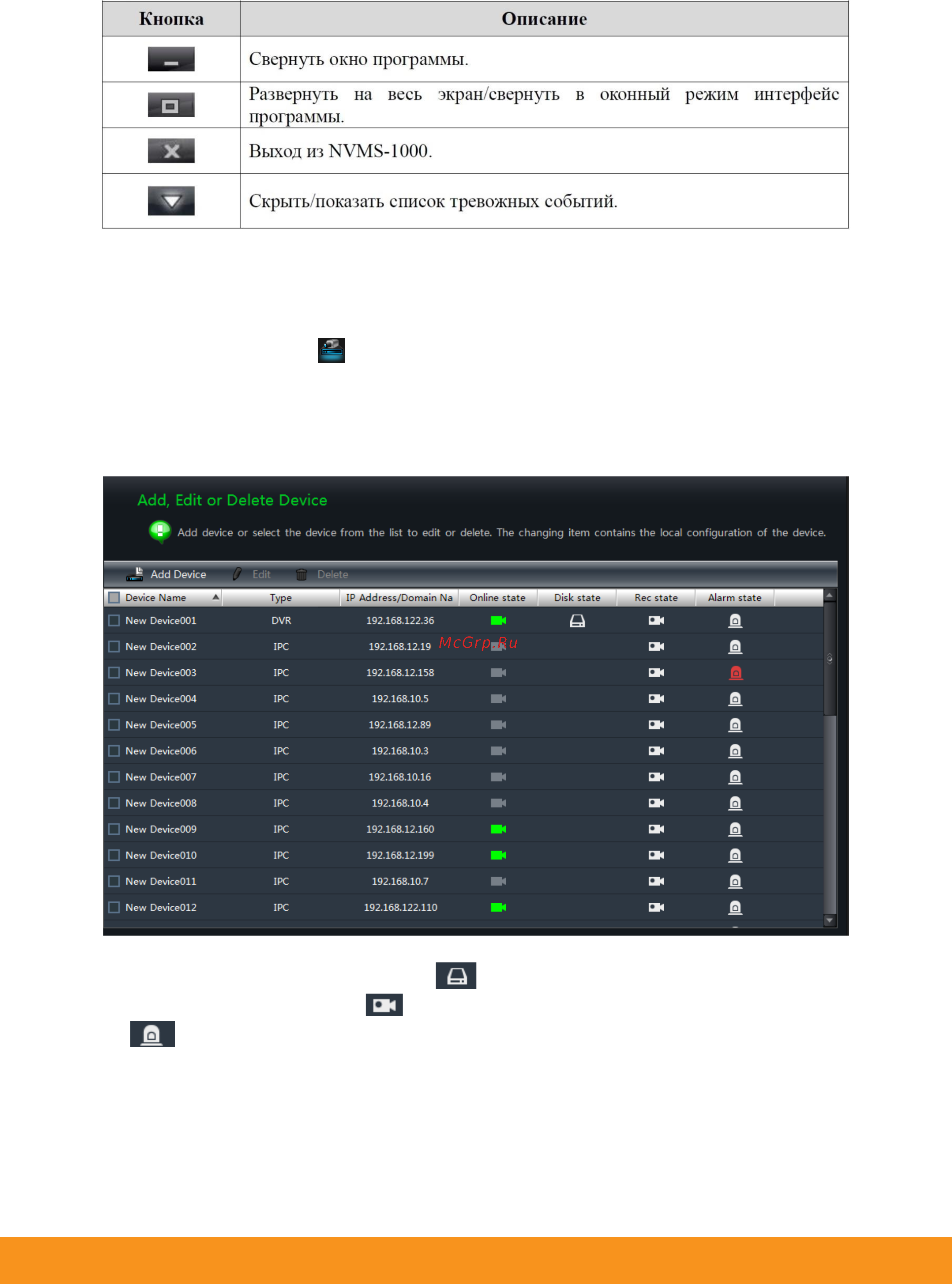Click the green online icon of New Device010
952x1284 pixels.
click(x=499, y=855)
